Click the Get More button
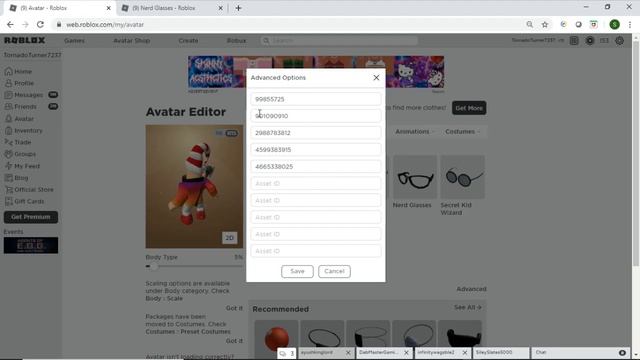The height and width of the screenshot is (360, 640). [x=469, y=108]
